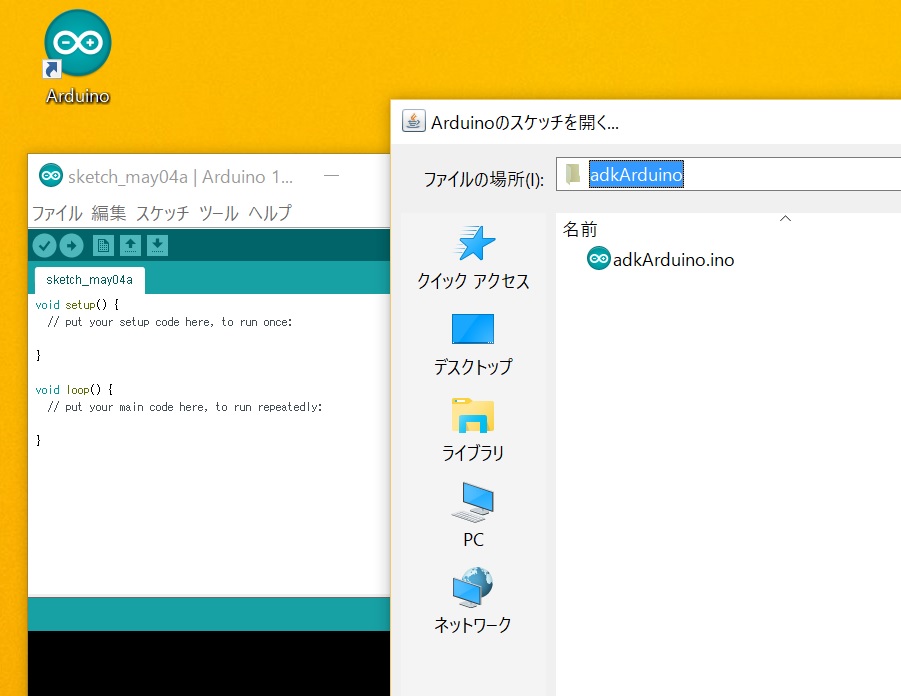
Task: Click the Verify checkmark toolbar button
Action: pos(44,245)
